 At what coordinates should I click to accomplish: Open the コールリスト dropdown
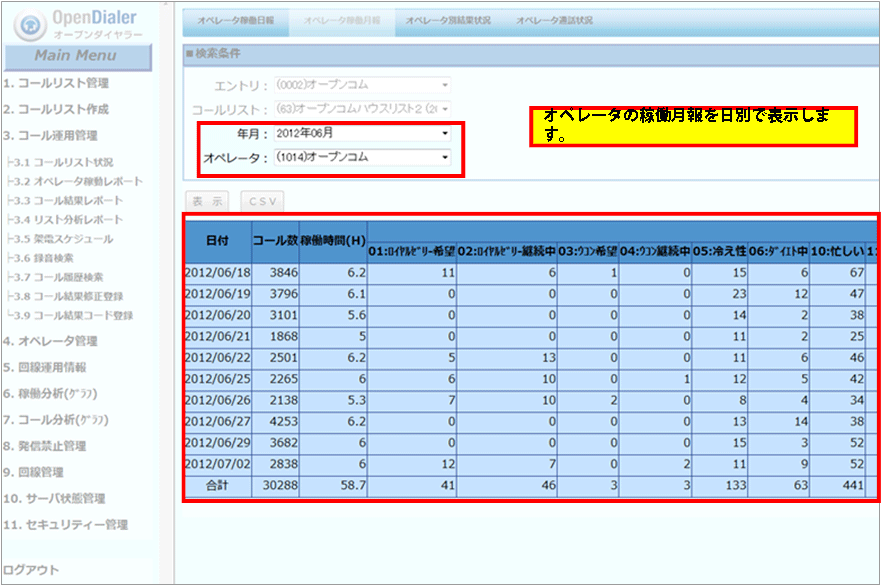point(363,108)
